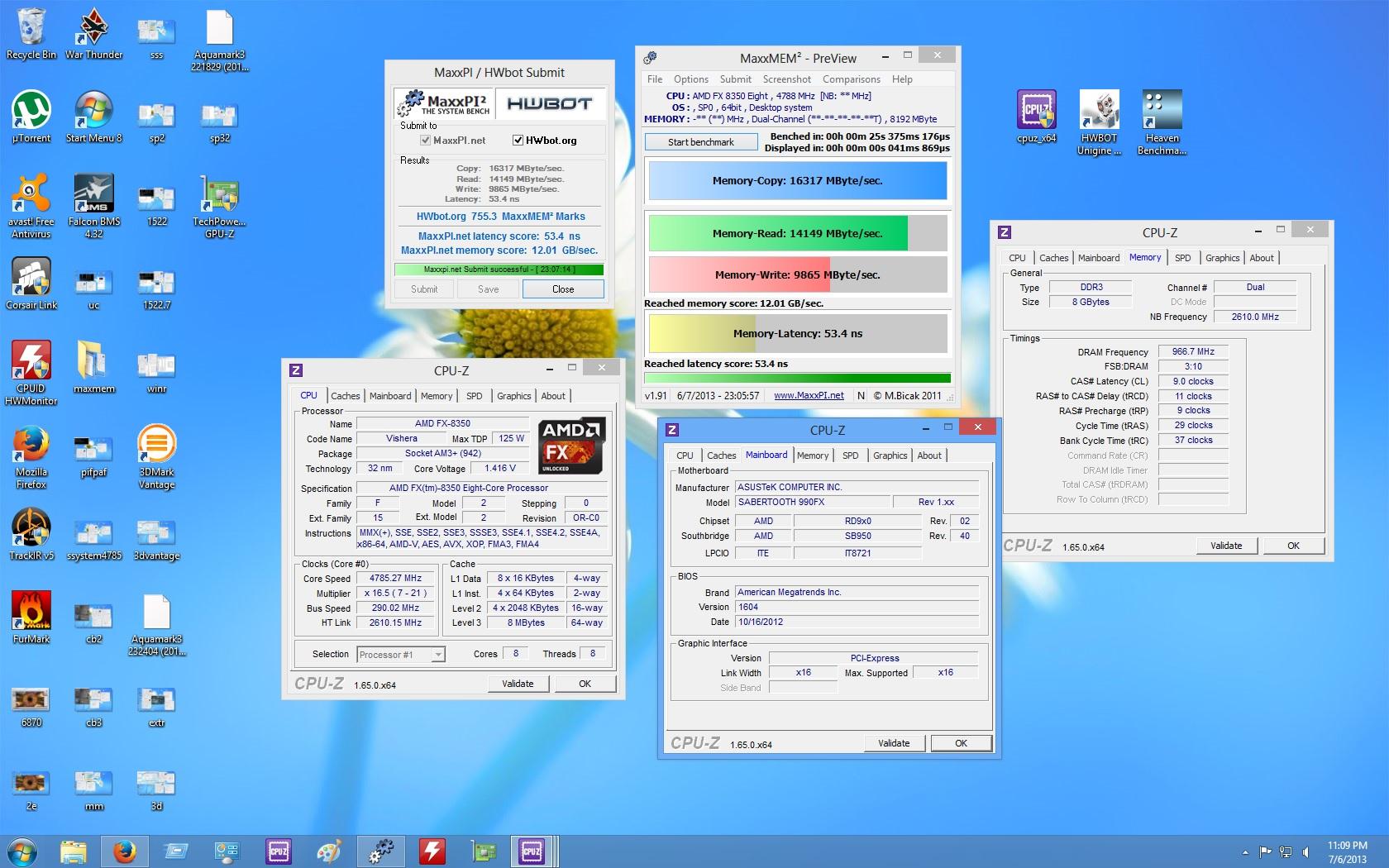Image resolution: width=1389 pixels, height=868 pixels.
Task: Launch CPUID HWMonitor desktop icon
Action: click(31, 373)
